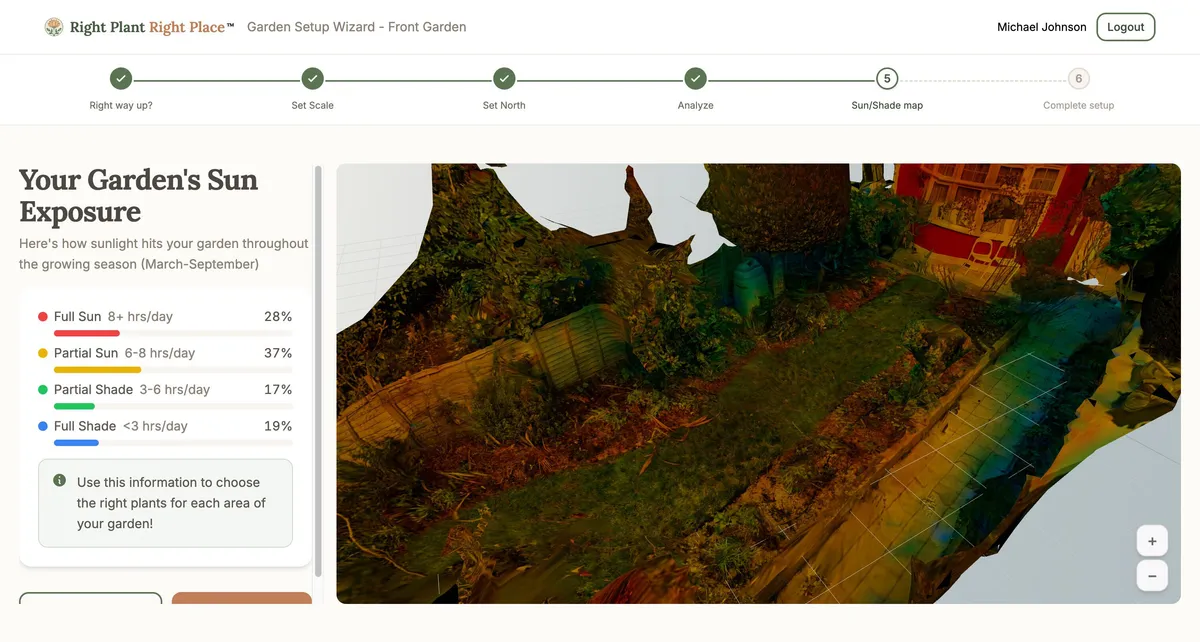Click the Complete setup step 6 circle

(1078, 78)
